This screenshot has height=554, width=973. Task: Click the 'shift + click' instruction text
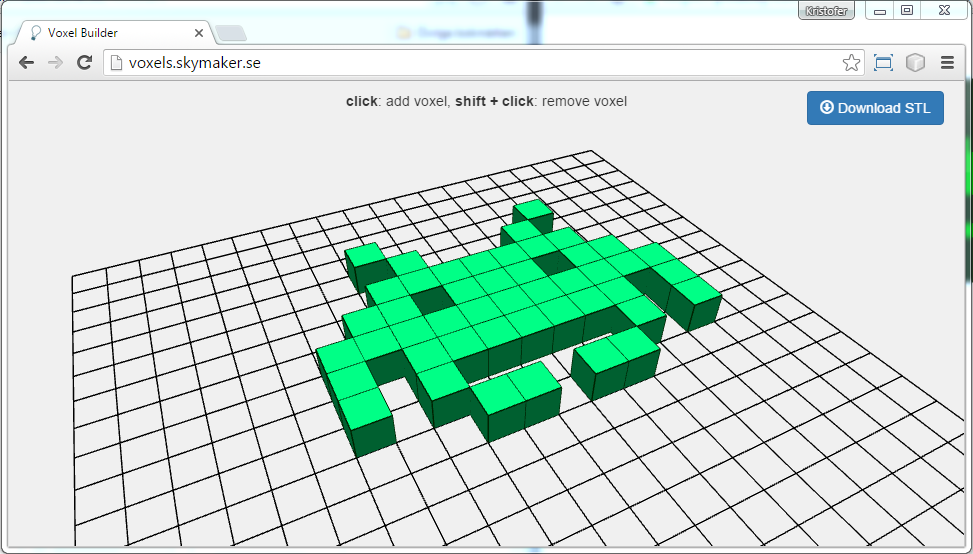tap(494, 101)
